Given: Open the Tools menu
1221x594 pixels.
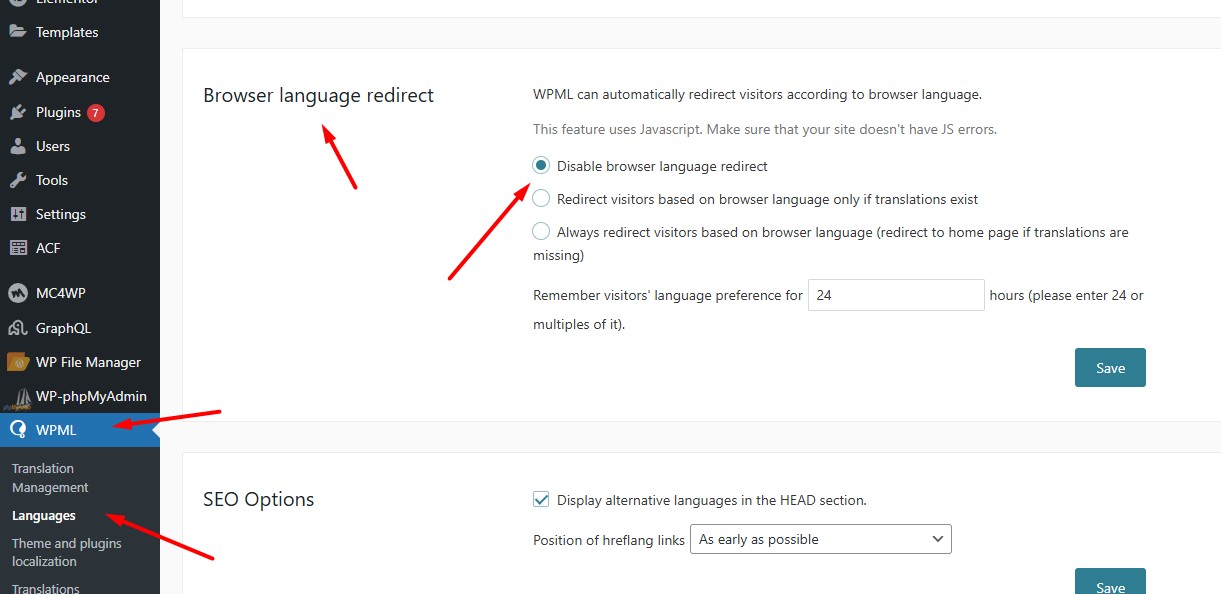Looking at the screenshot, I should pyautogui.click(x=52, y=180).
